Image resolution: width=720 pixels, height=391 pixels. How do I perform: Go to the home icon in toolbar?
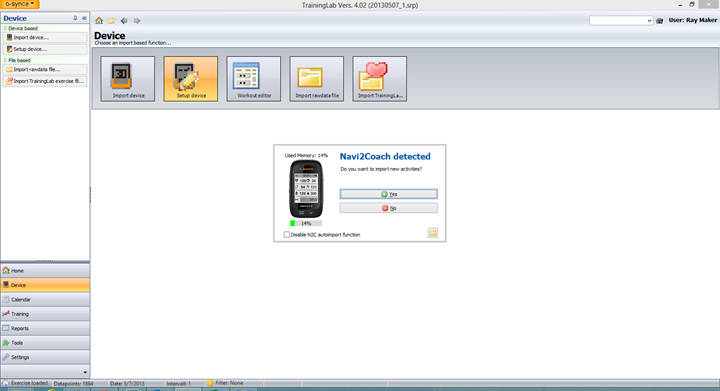(x=99, y=21)
